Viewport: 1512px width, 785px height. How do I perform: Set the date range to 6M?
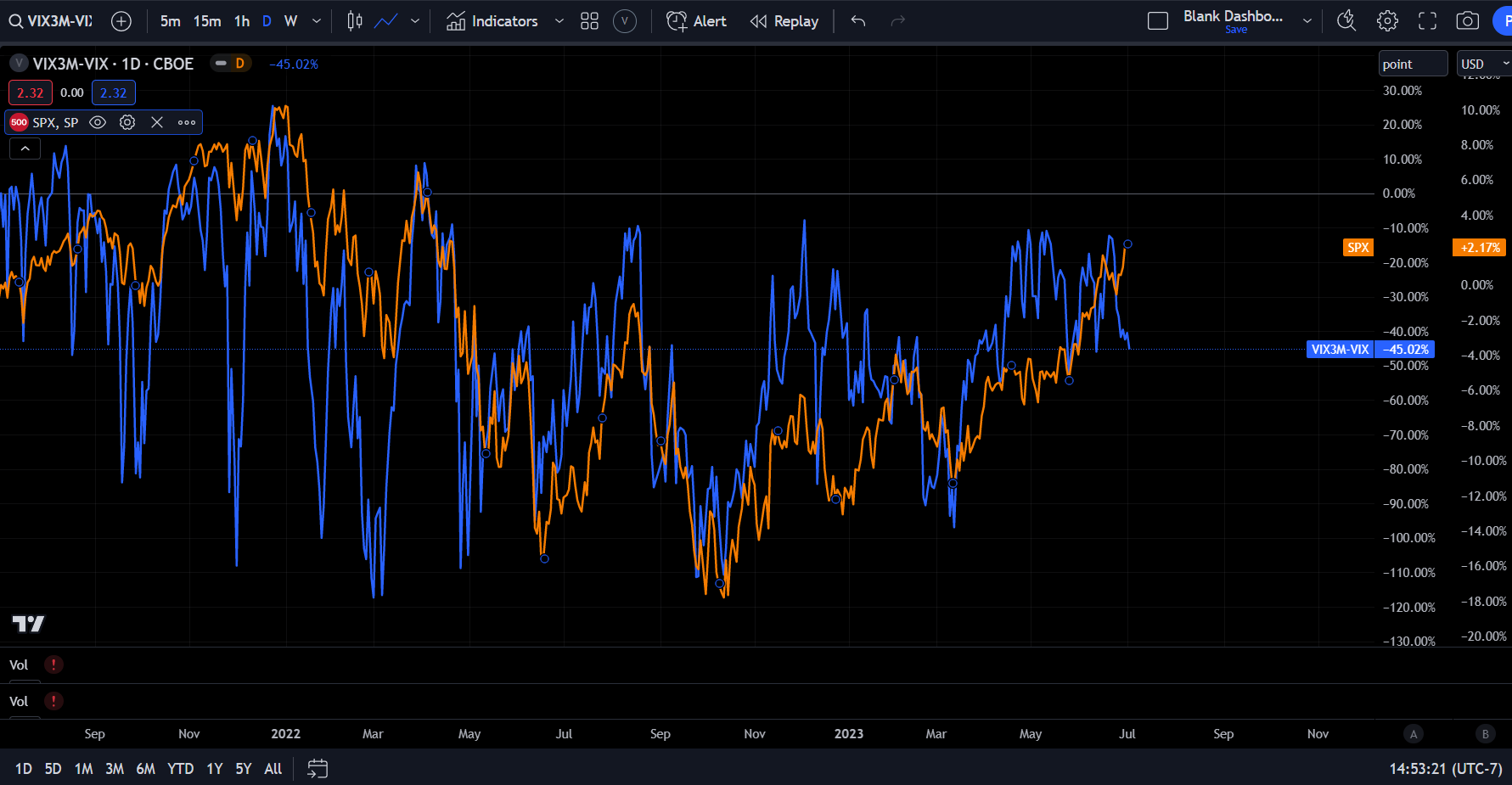pos(145,769)
